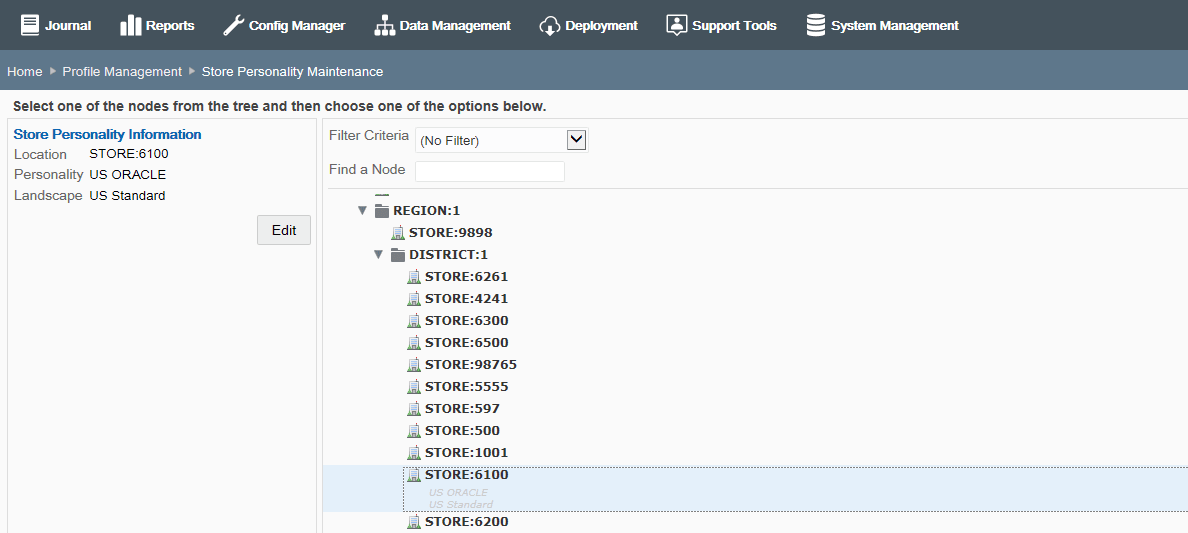Select STORE:98765 in the tree
1188x533 pixels.
coord(471,365)
